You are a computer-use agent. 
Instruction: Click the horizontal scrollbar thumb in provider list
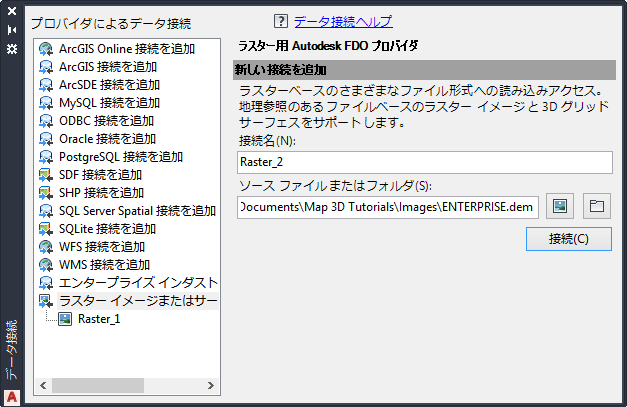(98, 386)
